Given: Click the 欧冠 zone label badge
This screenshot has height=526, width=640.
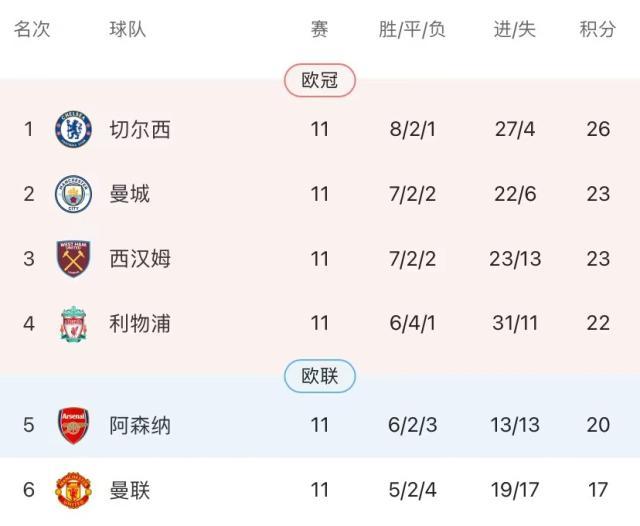Looking at the screenshot, I should (x=319, y=80).
